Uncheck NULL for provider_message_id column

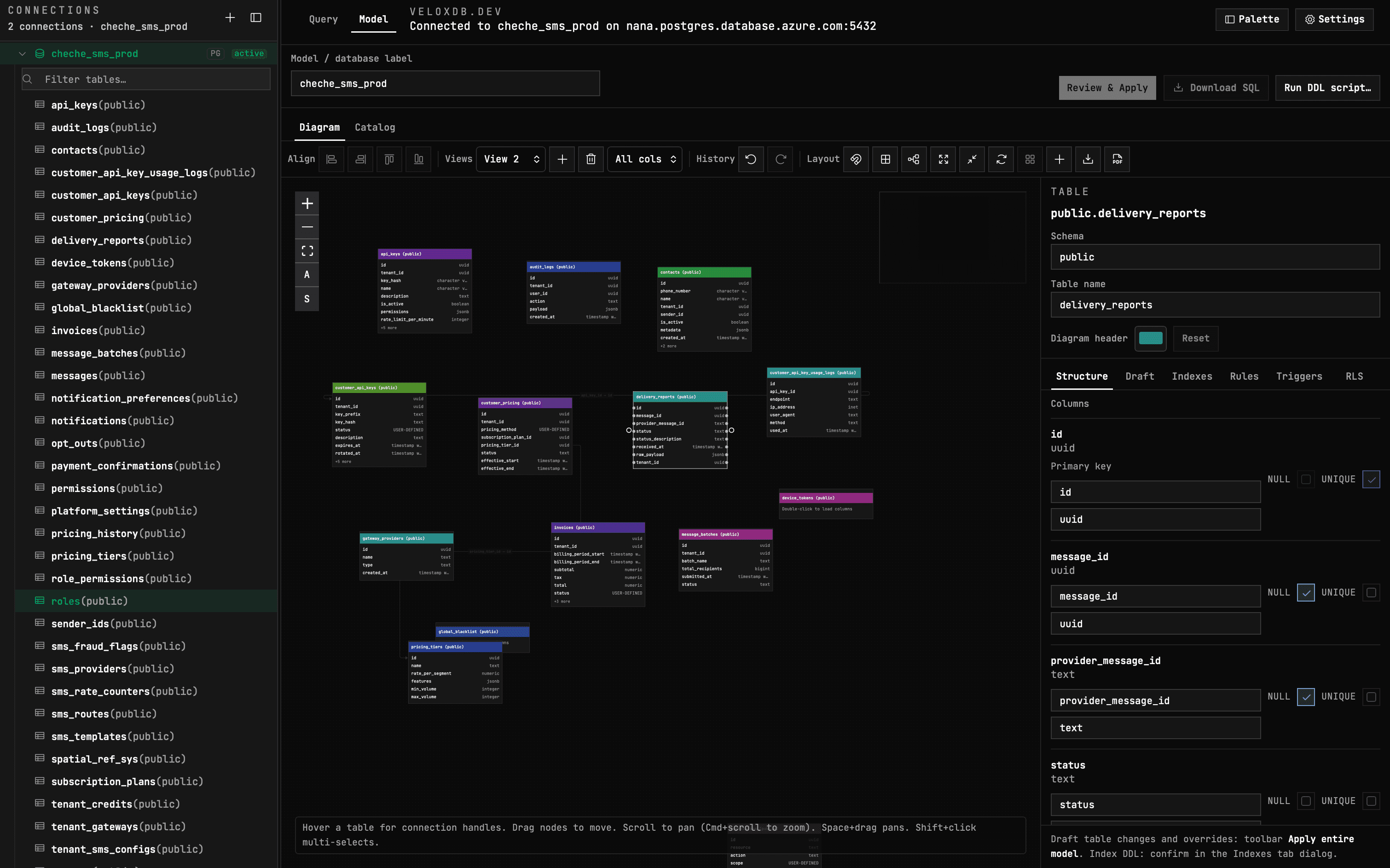click(1306, 697)
